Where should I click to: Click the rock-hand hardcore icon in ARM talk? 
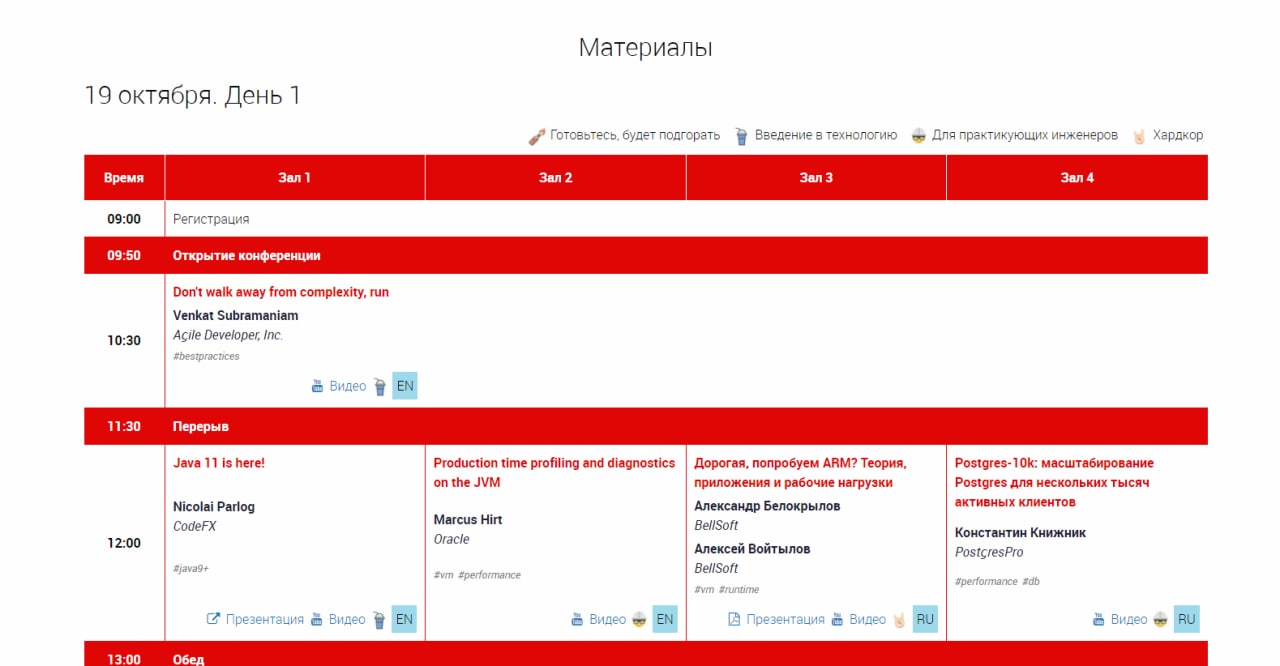[x=899, y=619]
